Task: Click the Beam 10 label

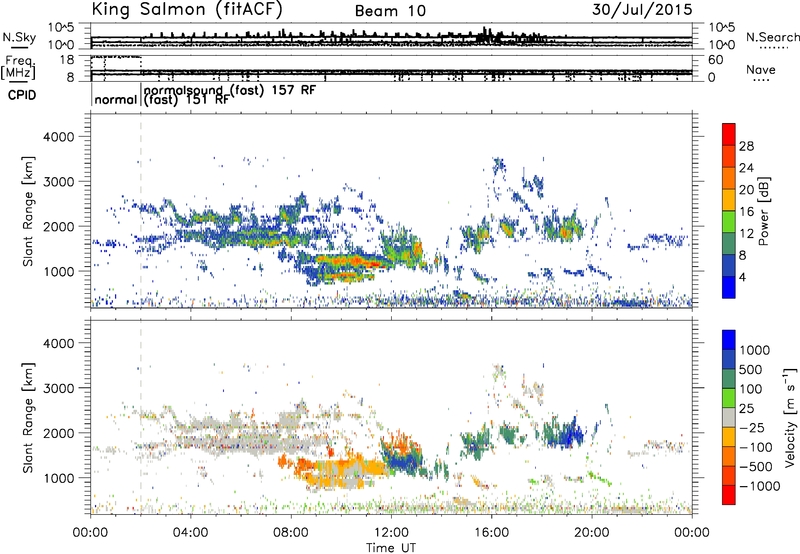Action: (390, 11)
